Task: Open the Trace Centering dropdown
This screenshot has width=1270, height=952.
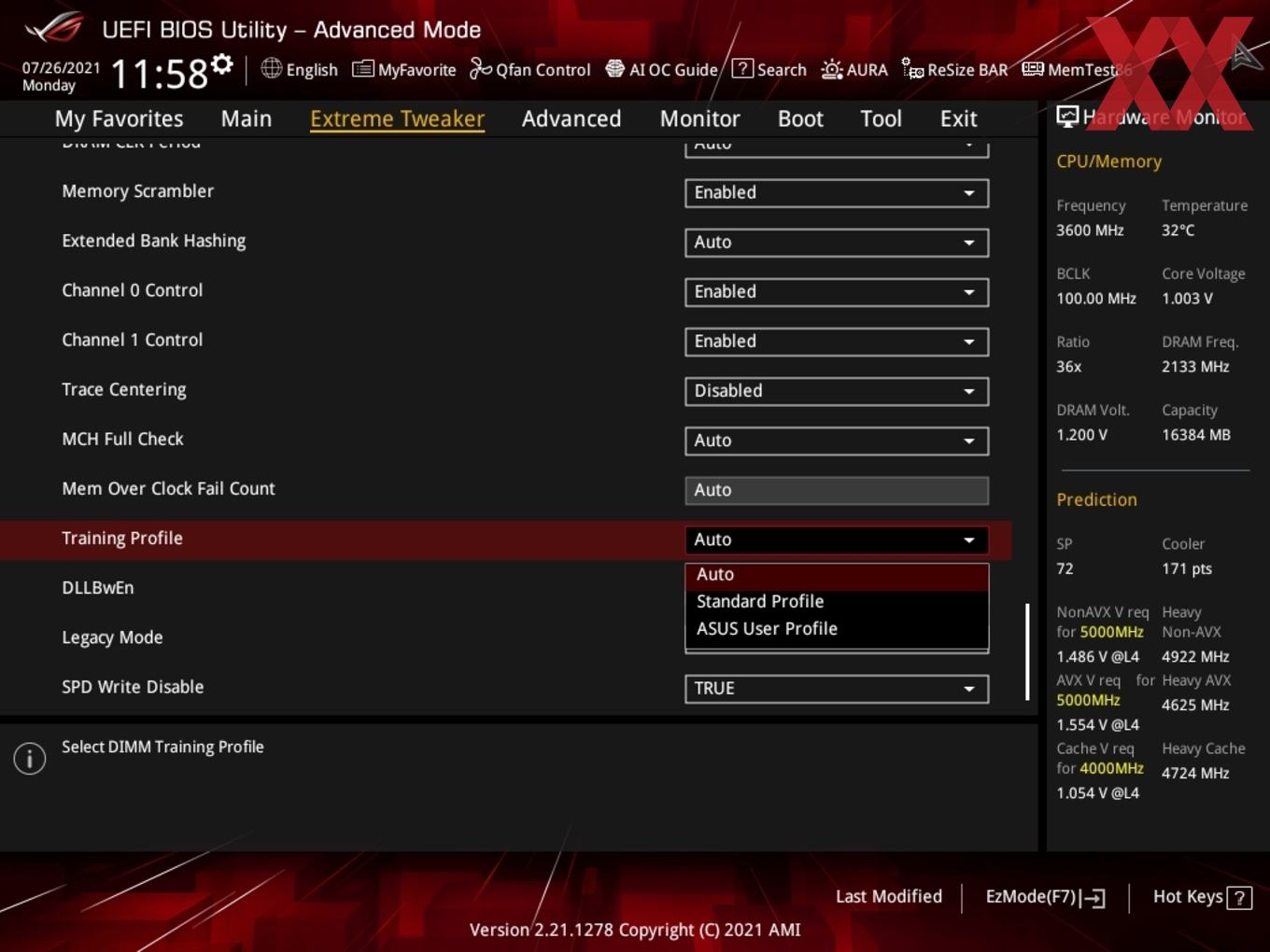Action: (x=837, y=390)
